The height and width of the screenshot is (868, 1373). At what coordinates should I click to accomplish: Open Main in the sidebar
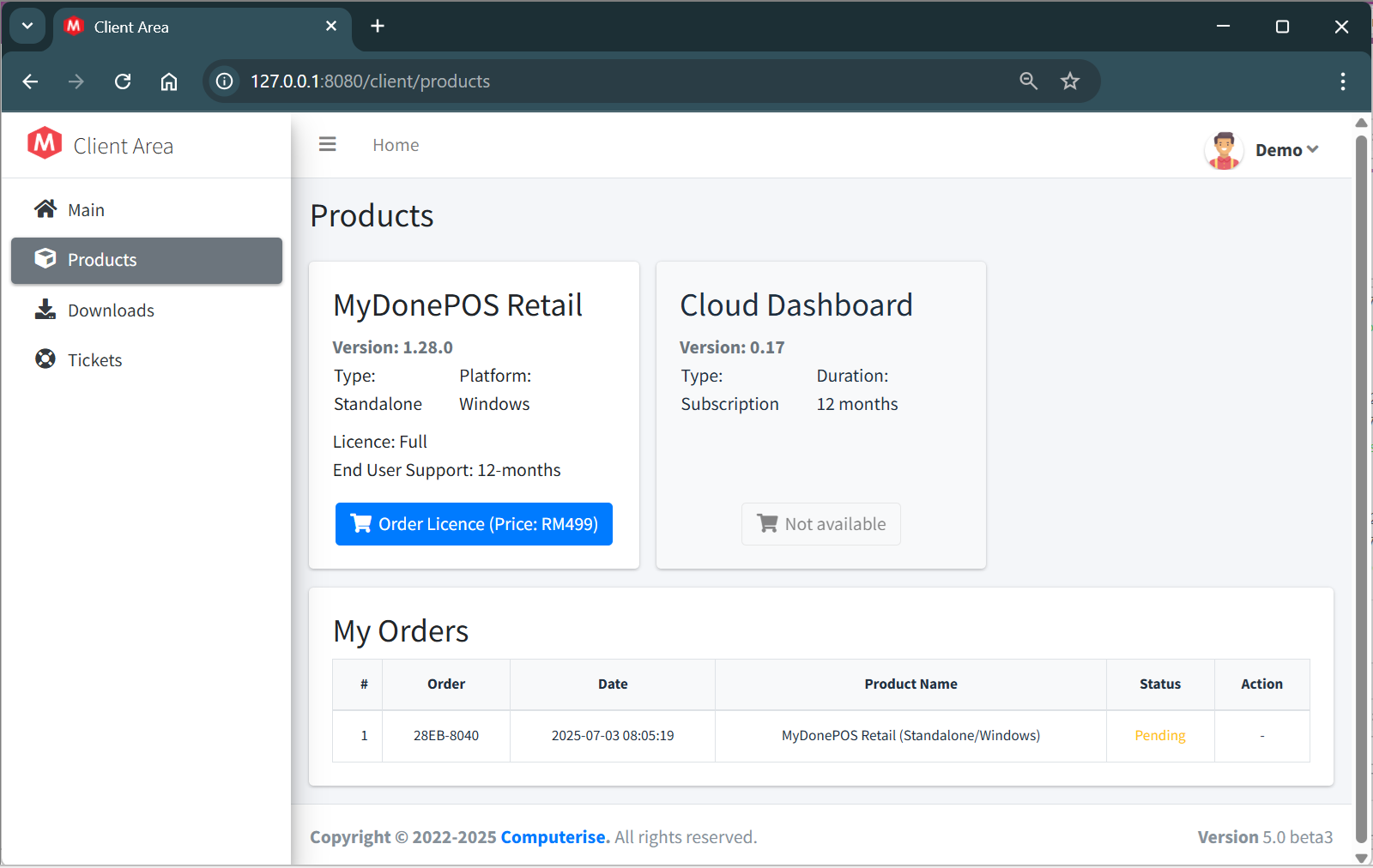pyautogui.click(x=86, y=210)
